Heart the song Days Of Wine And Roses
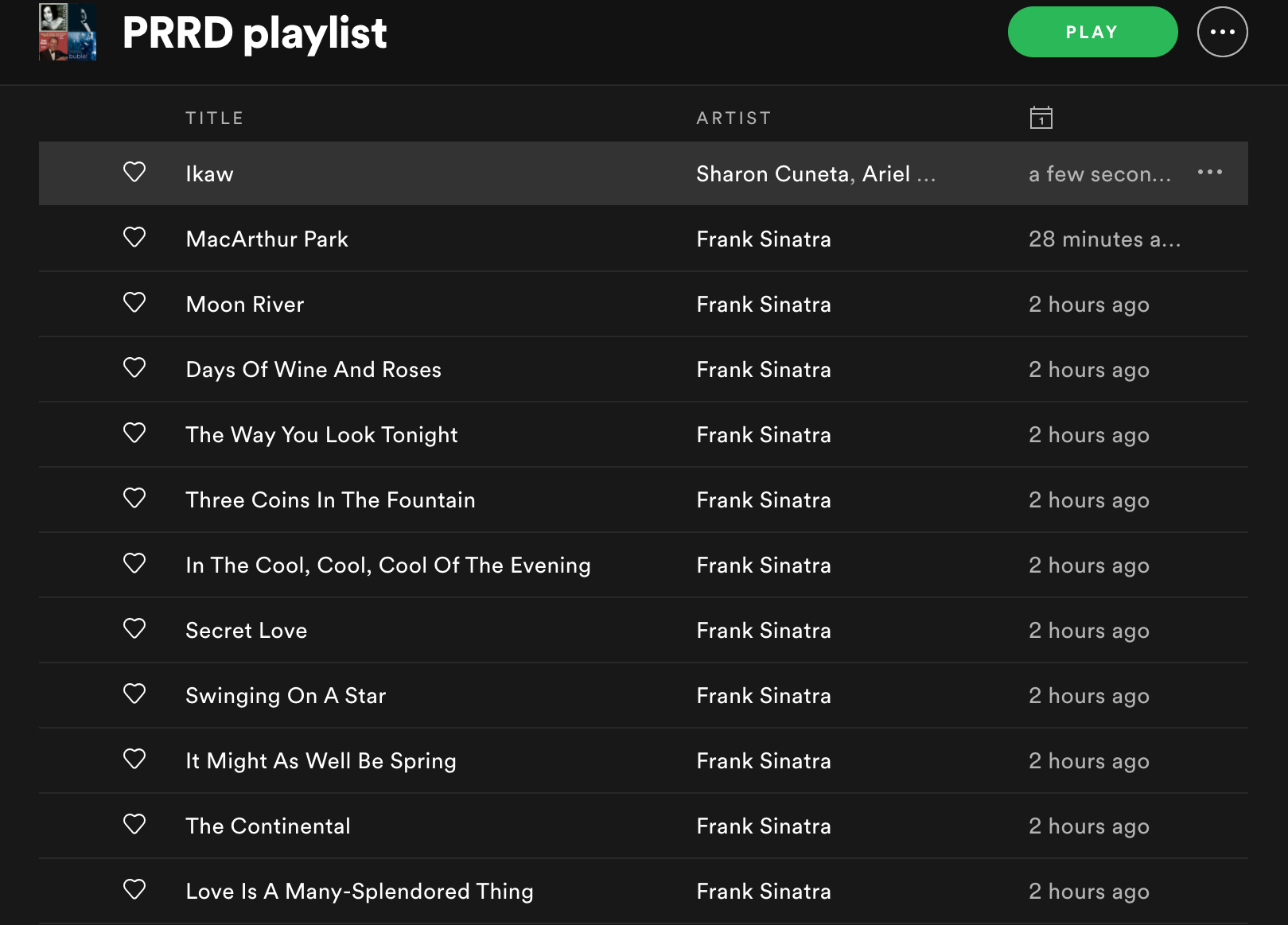 134,367
